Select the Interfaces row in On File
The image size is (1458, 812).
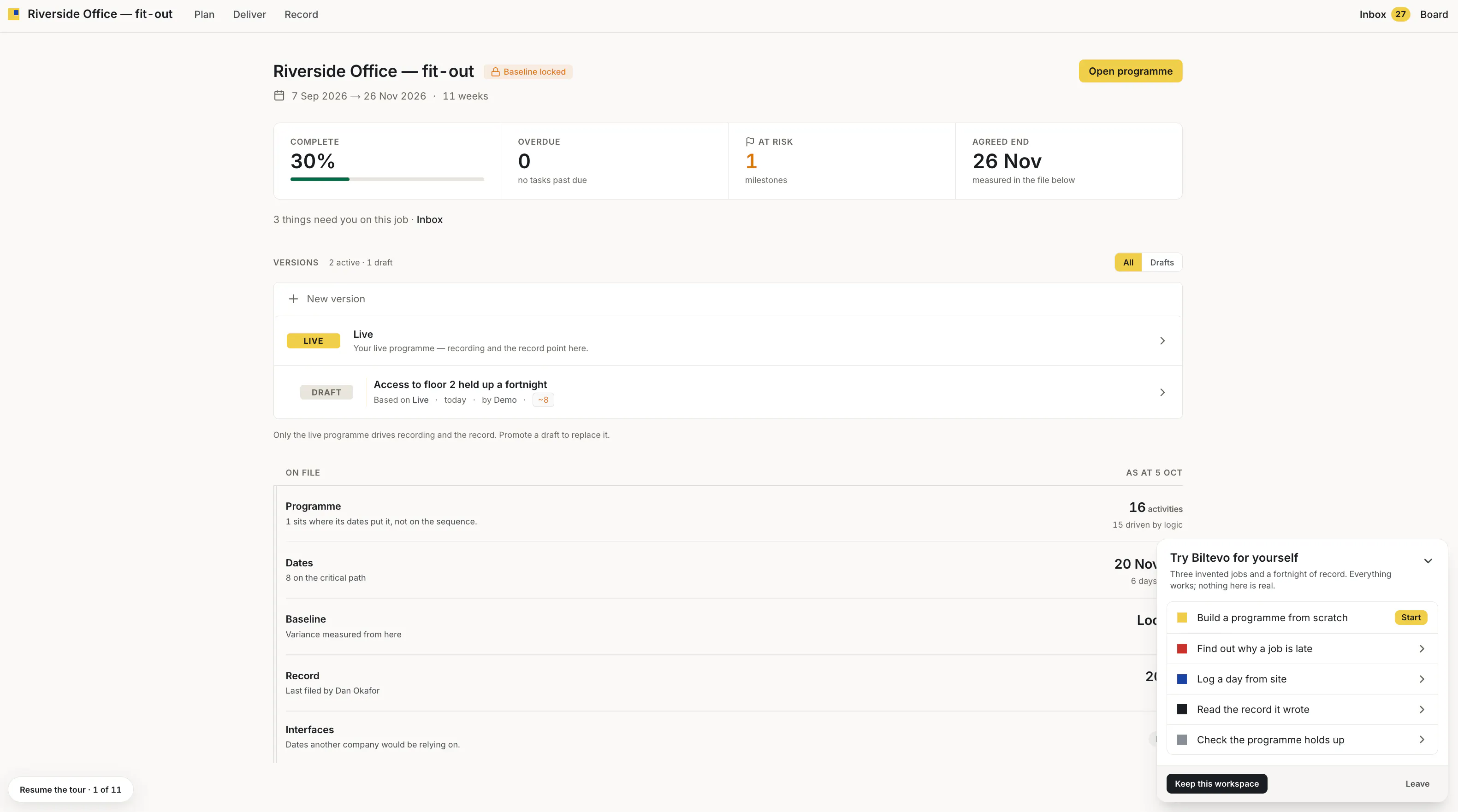pos(734,737)
